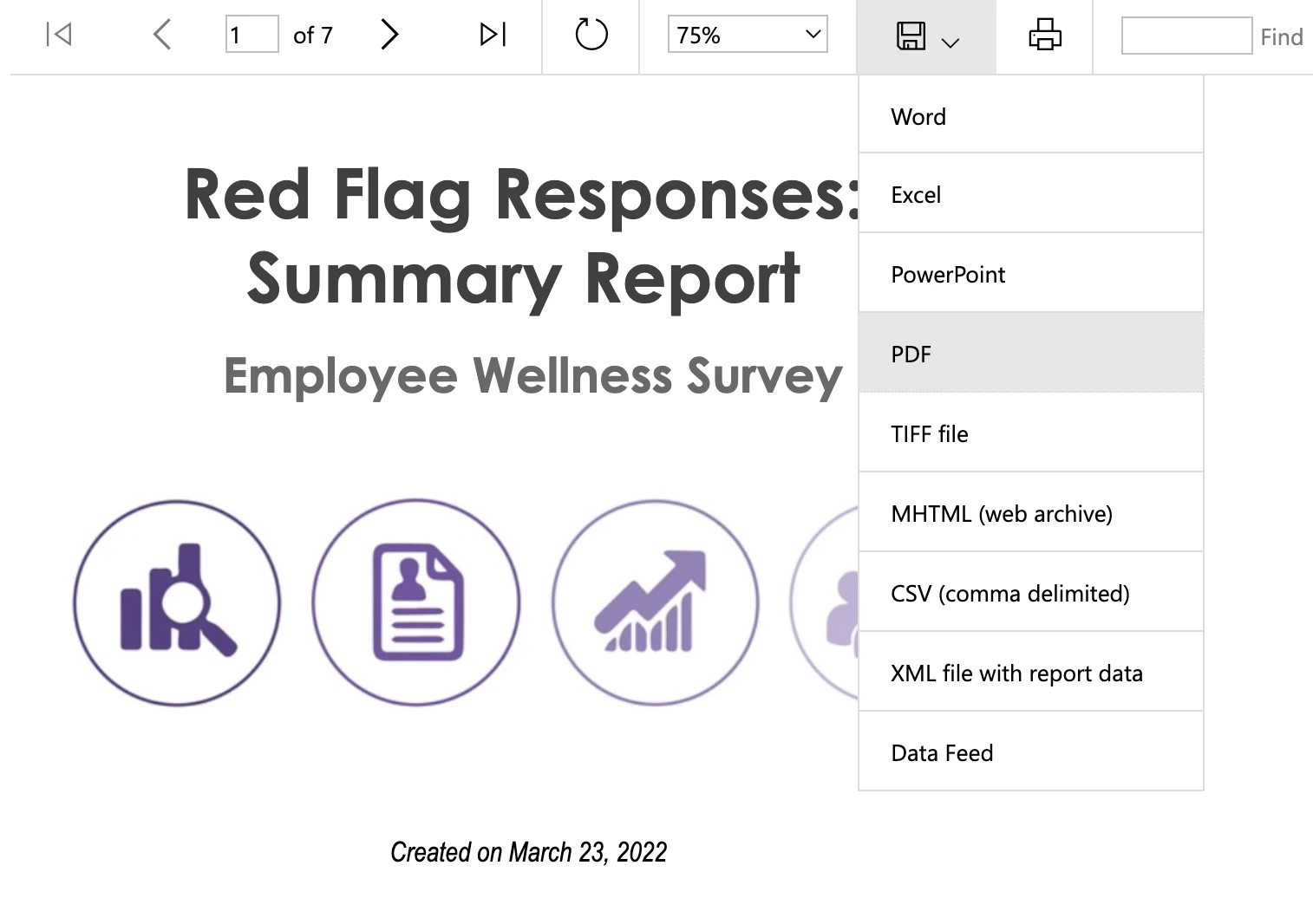Jump to the last page icon

pos(493,35)
